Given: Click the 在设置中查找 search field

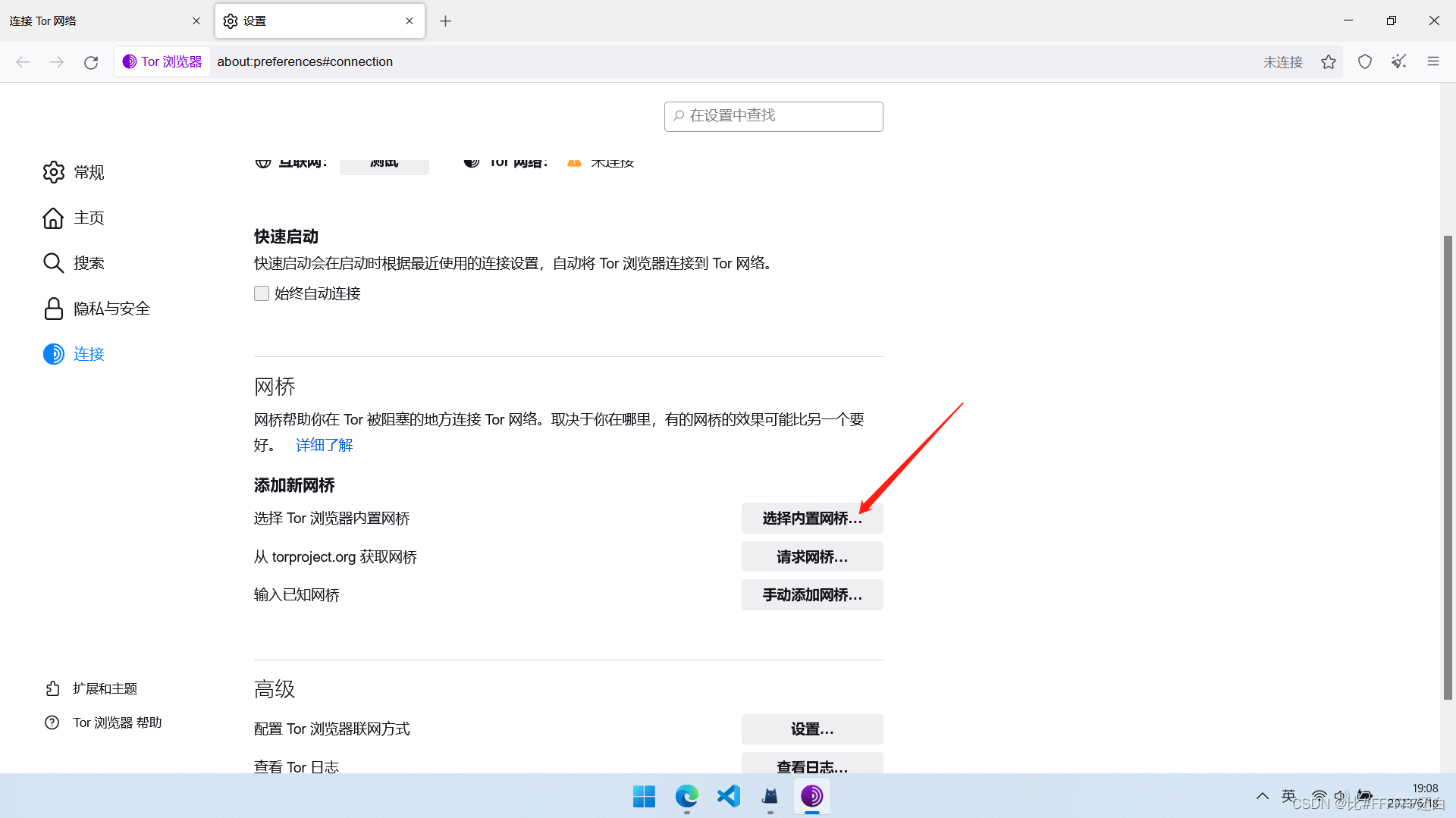Looking at the screenshot, I should tap(773, 116).
